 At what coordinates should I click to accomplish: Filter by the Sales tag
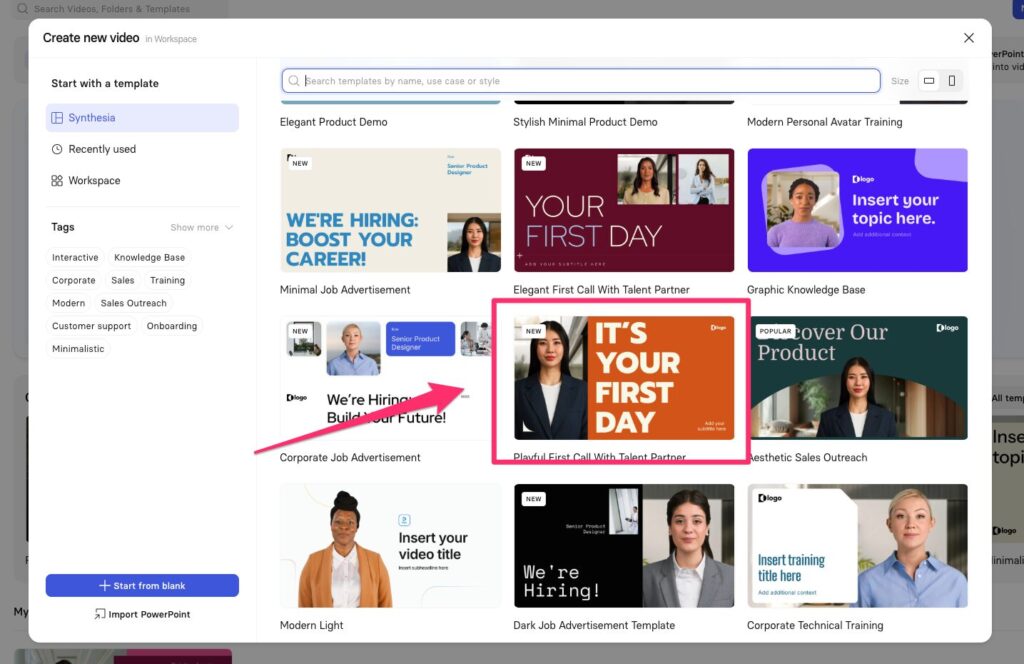(x=123, y=280)
